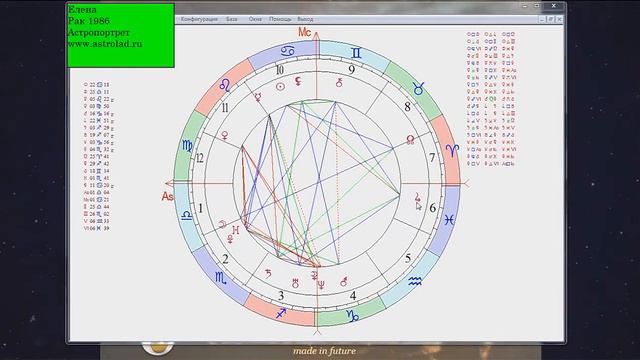The height and width of the screenshot is (360, 640).
Task: Select the Leo zodiac sign glyph
Action: pos(225,85)
